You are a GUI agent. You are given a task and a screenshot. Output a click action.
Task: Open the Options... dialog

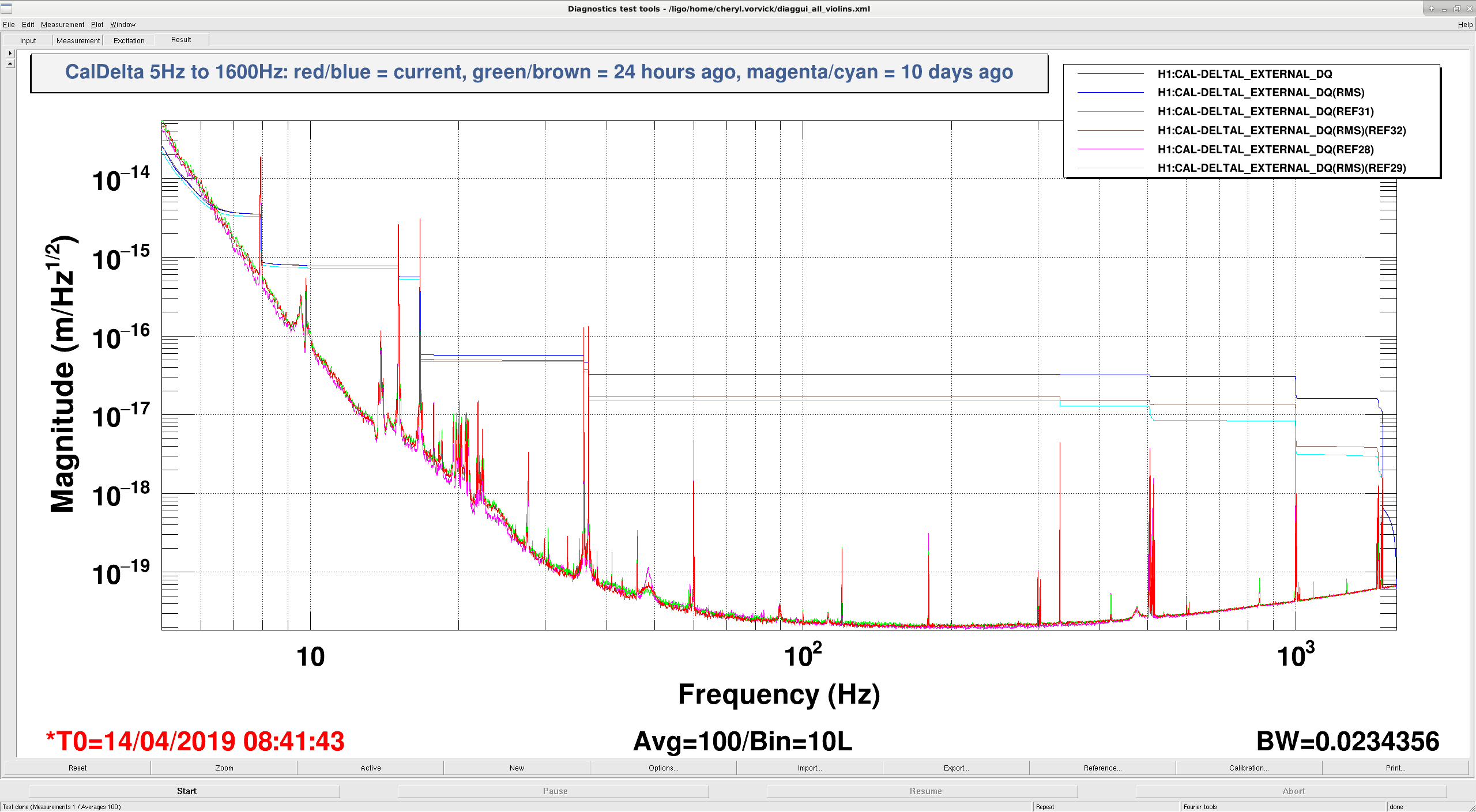coord(663,768)
